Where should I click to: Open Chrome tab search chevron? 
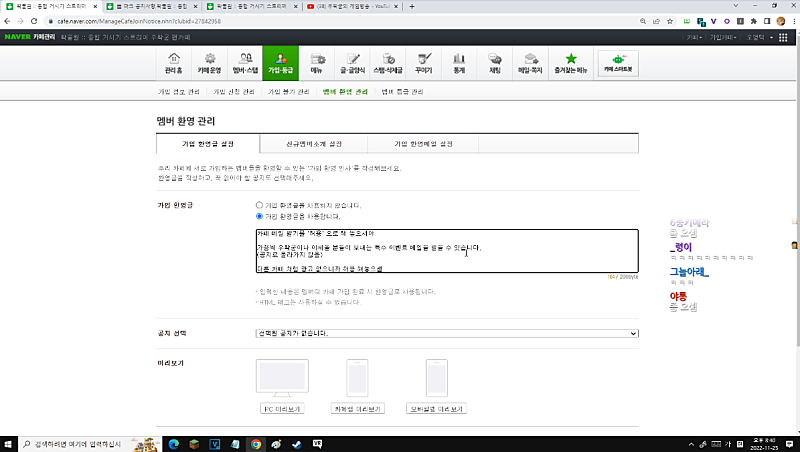735,6
